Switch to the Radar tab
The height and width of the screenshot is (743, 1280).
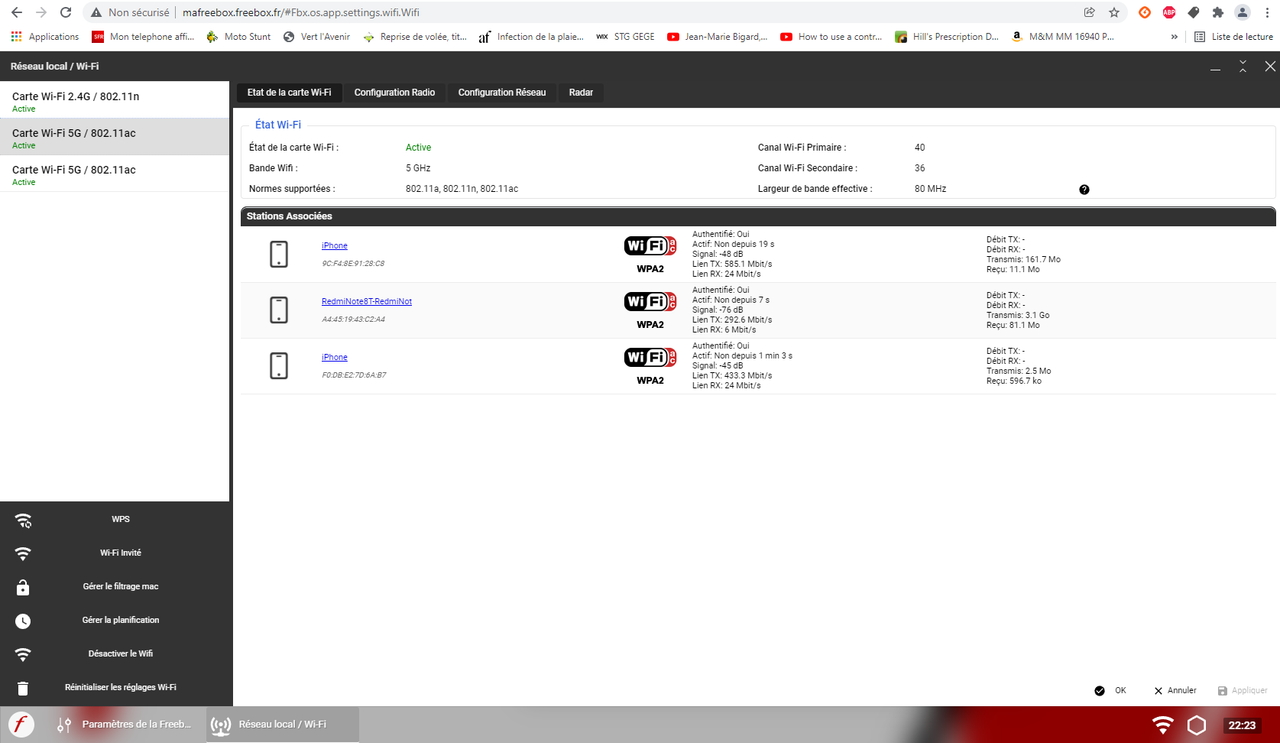point(581,92)
